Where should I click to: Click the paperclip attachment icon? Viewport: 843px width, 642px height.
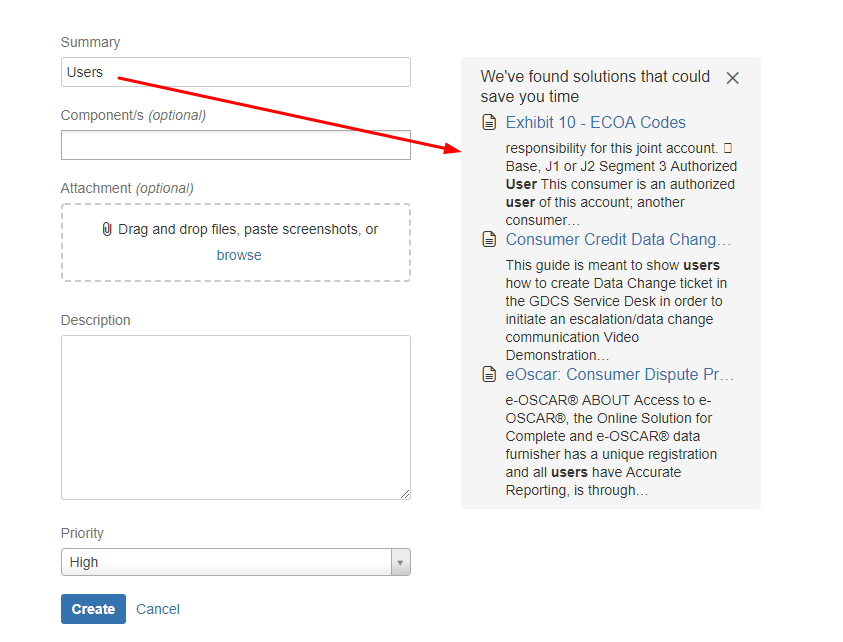point(107,230)
